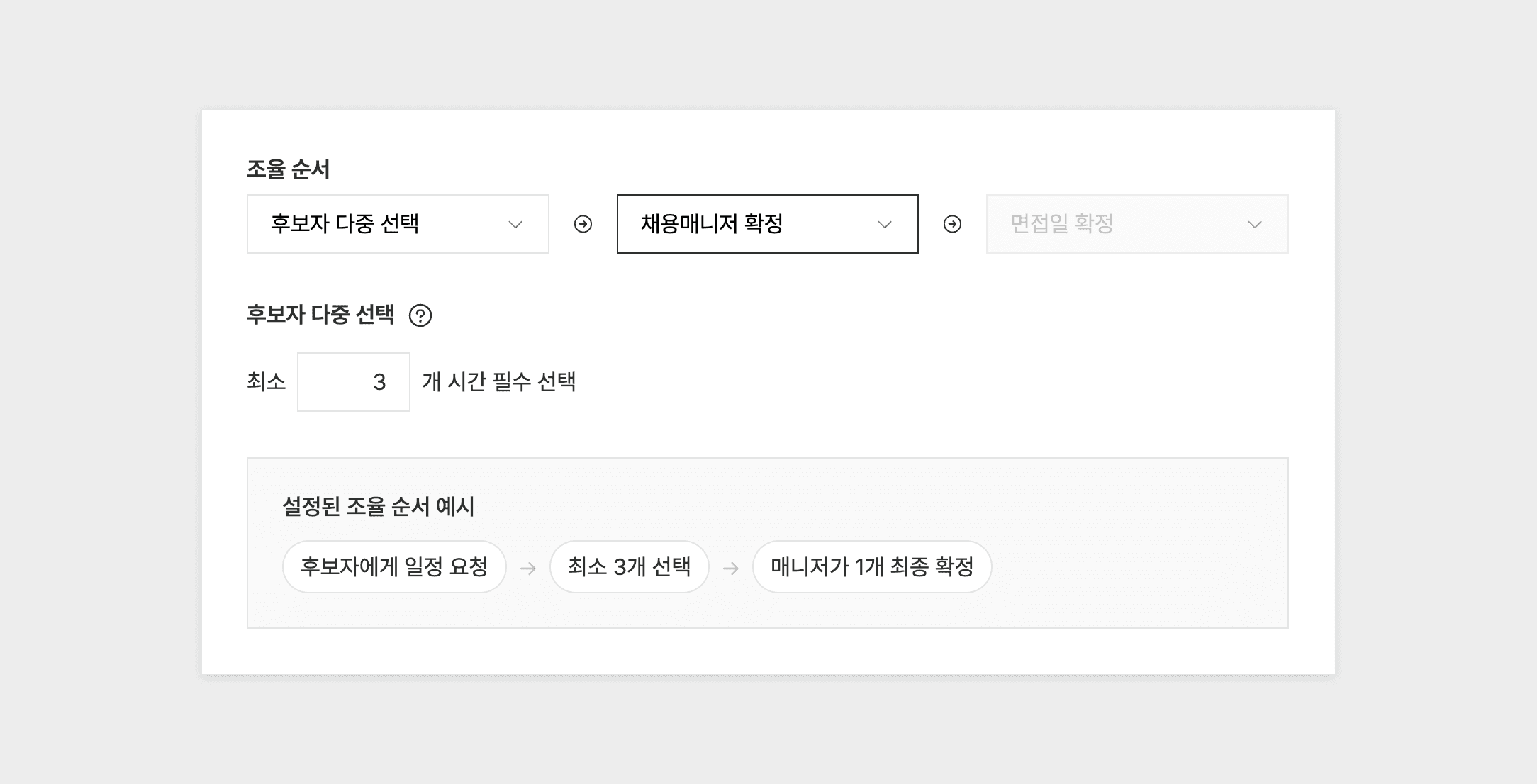Select the 최소 3개 선택 chip
The height and width of the screenshot is (784, 1537).
tap(629, 566)
